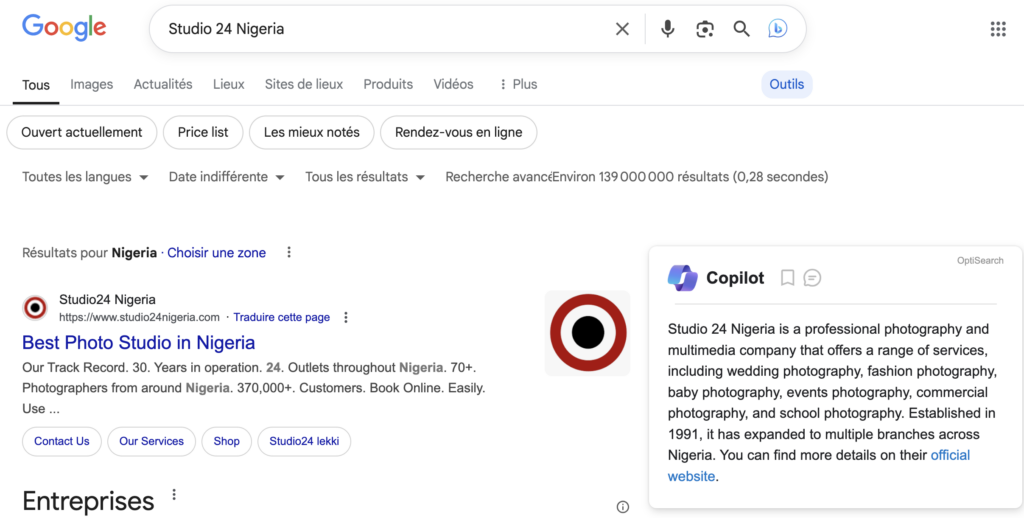
Task: Click the Google logo
Action: click(64, 28)
